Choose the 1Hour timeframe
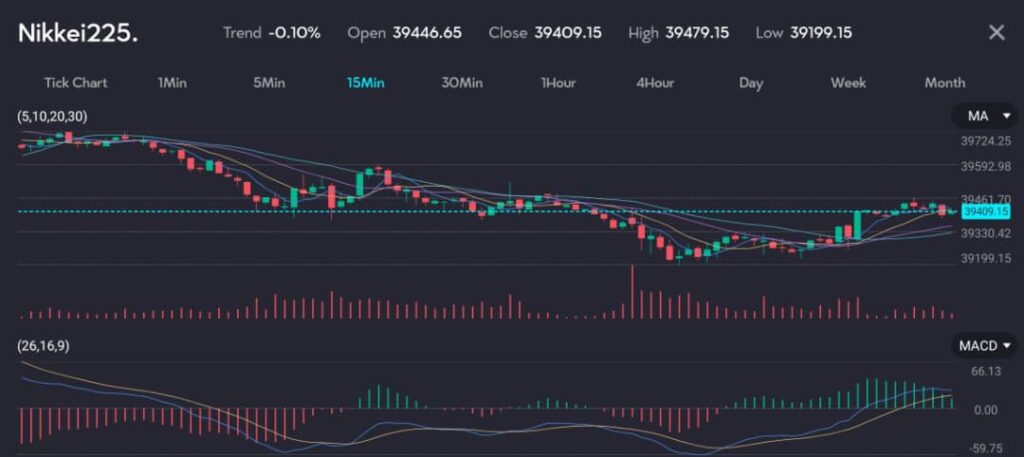1024x457 pixels. (558, 83)
